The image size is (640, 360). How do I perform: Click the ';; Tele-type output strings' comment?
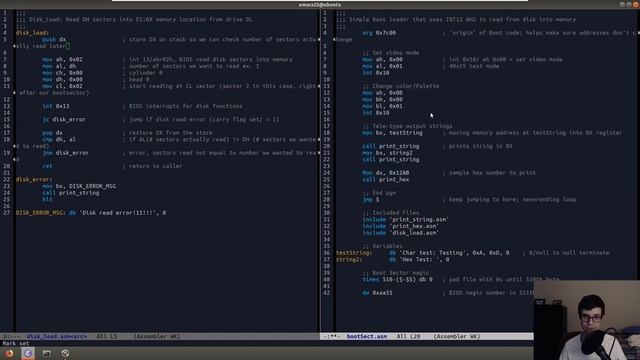pos(407,126)
